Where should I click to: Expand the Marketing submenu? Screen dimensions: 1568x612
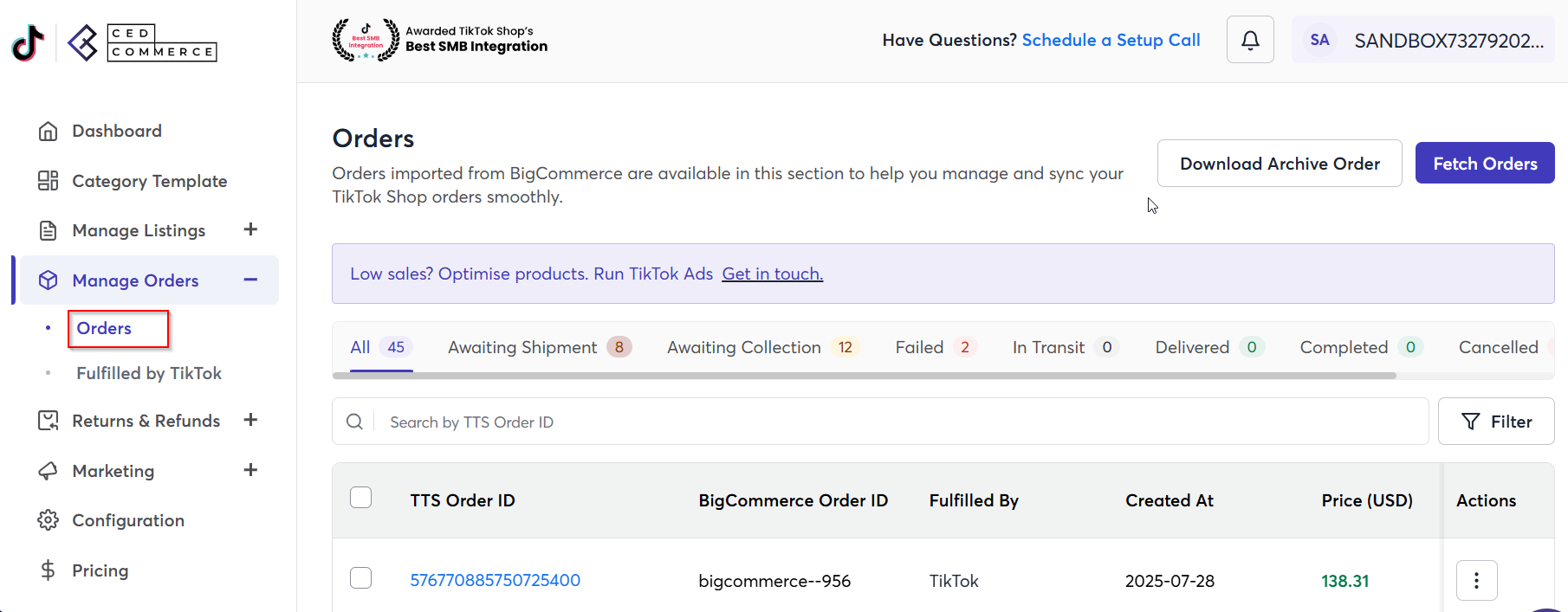(x=251, y=470)
